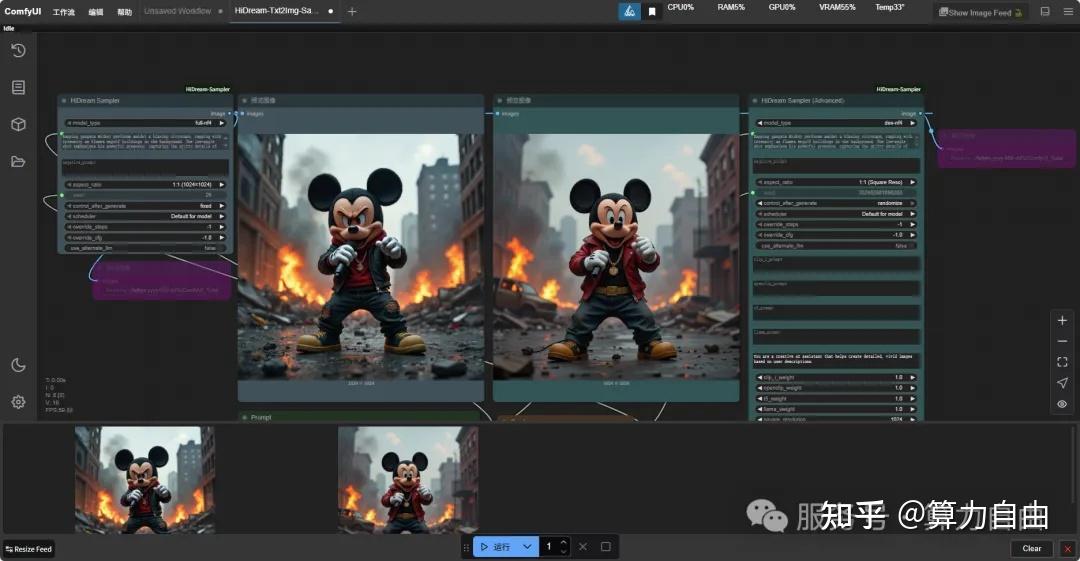Click the fit view canvas icon
Viewport: 1080px width, 561px height.
click(x=1062, y=362)
